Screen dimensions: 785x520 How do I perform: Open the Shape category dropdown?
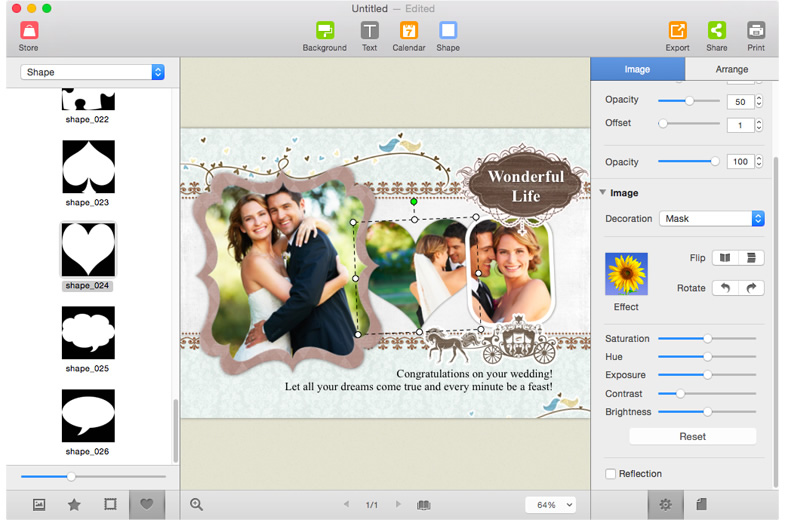click(x=93, y=72)
